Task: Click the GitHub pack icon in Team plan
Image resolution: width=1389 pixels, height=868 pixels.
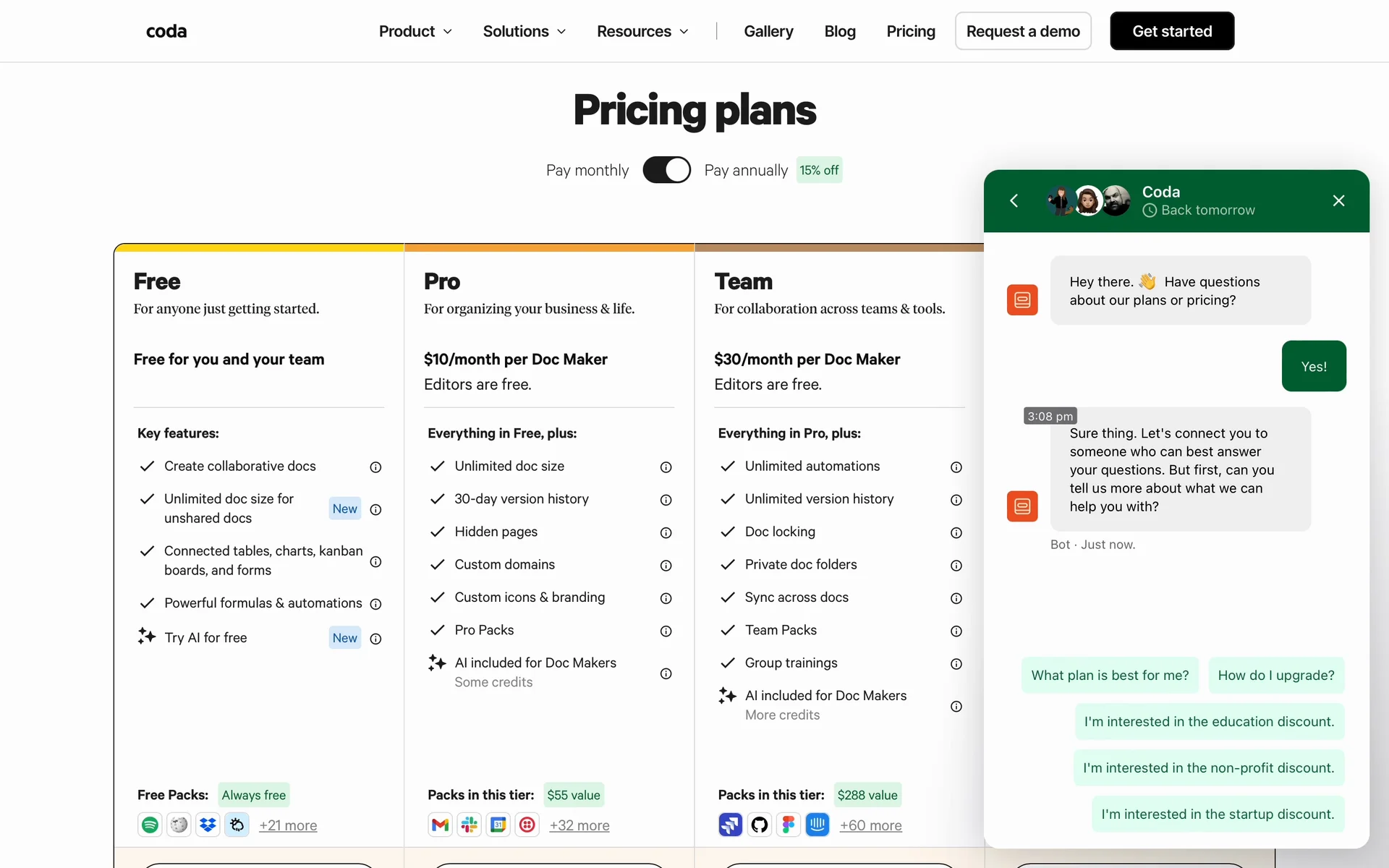Action: (760, 825)
